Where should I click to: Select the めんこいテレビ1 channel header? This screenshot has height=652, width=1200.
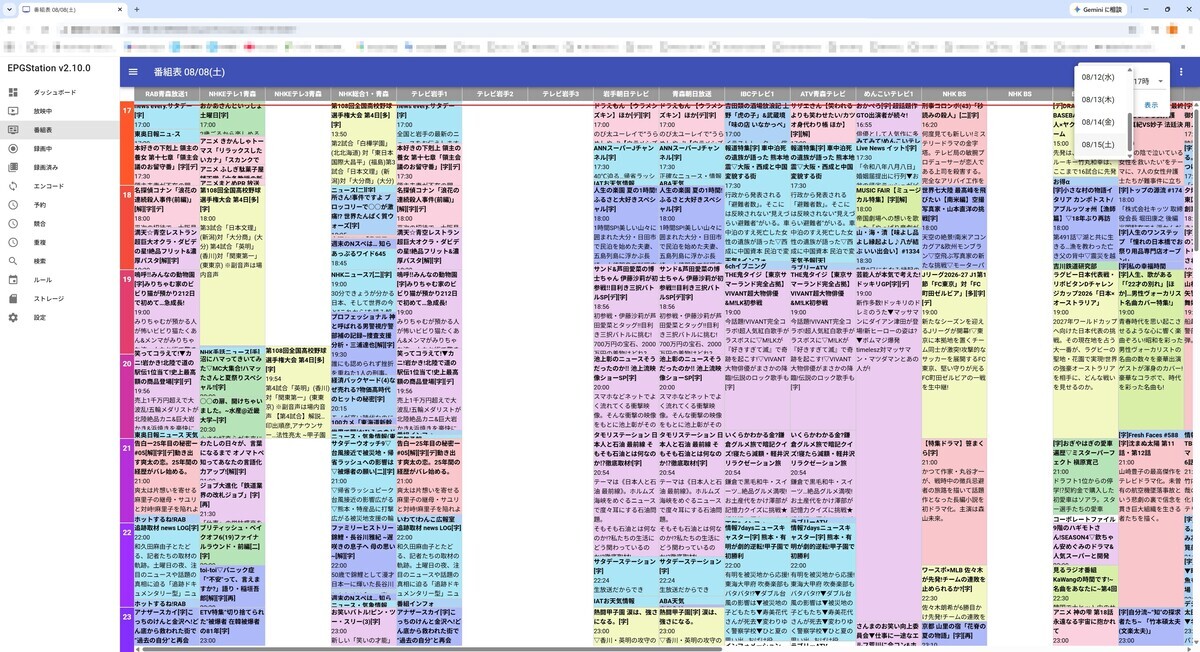coord(887,94)
